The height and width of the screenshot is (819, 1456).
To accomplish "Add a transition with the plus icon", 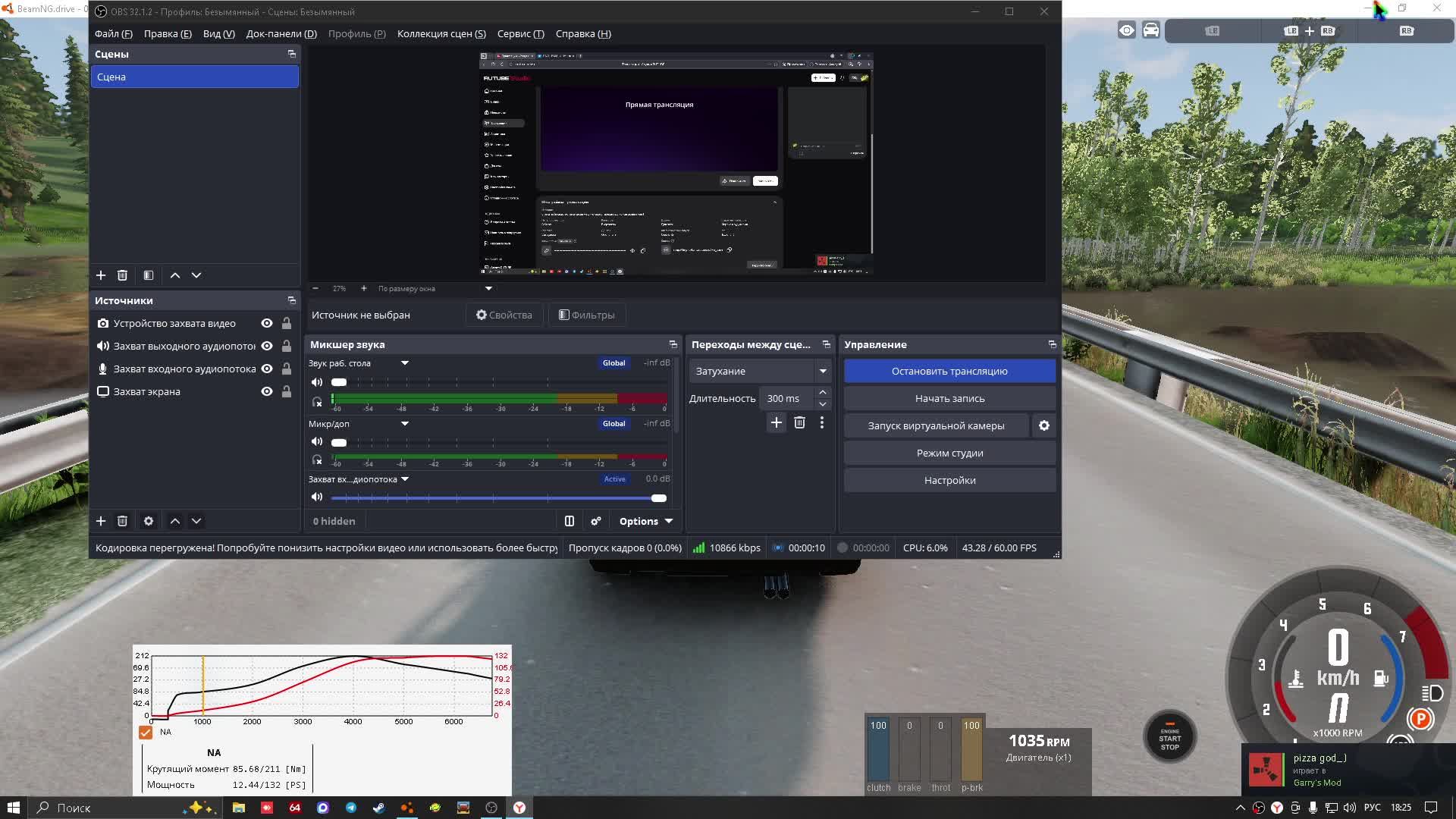I will [x=777, y=422].
